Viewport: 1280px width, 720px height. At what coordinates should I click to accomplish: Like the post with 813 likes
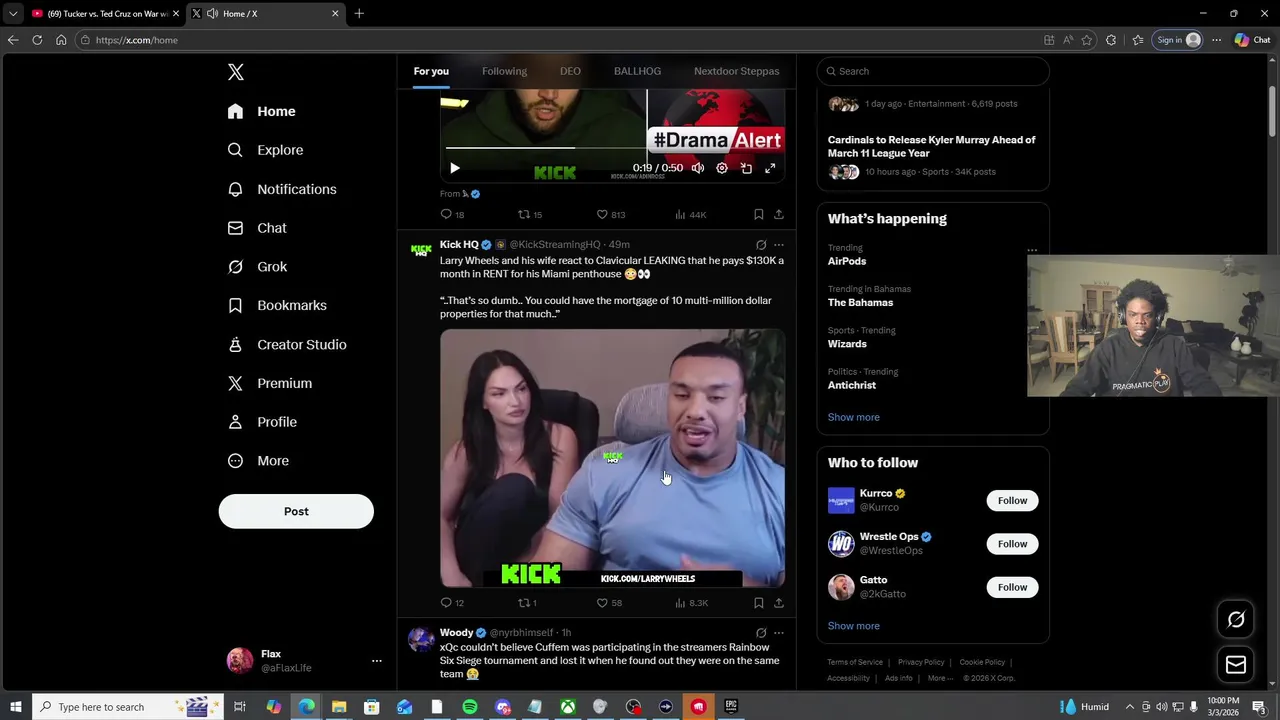click(x=610, y=214)
